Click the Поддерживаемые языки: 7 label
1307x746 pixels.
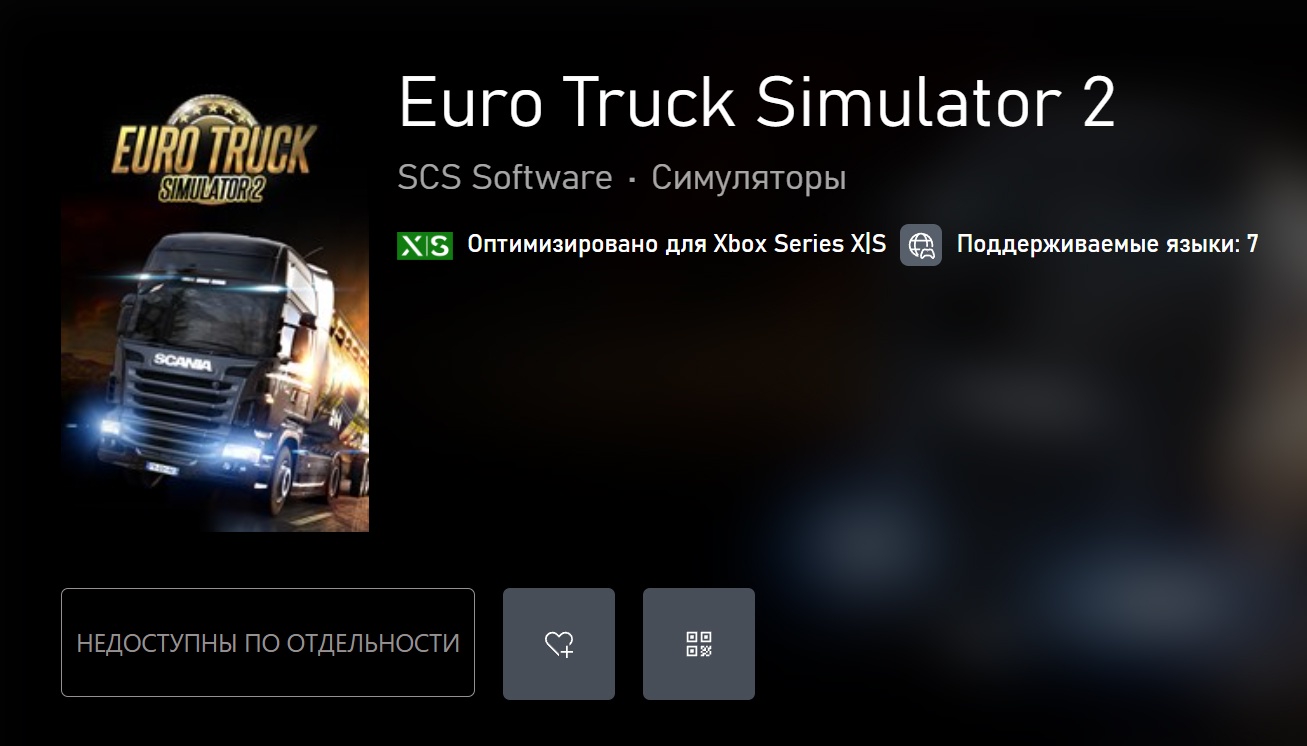(x=1107, y=245)
